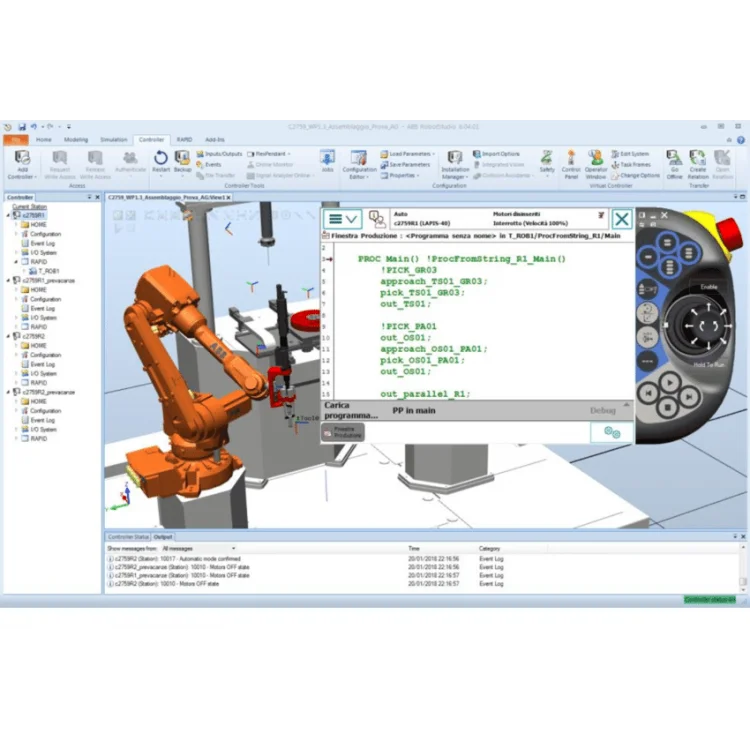Screen dimensions: 750x750
Task: Open the File menu tab
Action: [16, 140]
